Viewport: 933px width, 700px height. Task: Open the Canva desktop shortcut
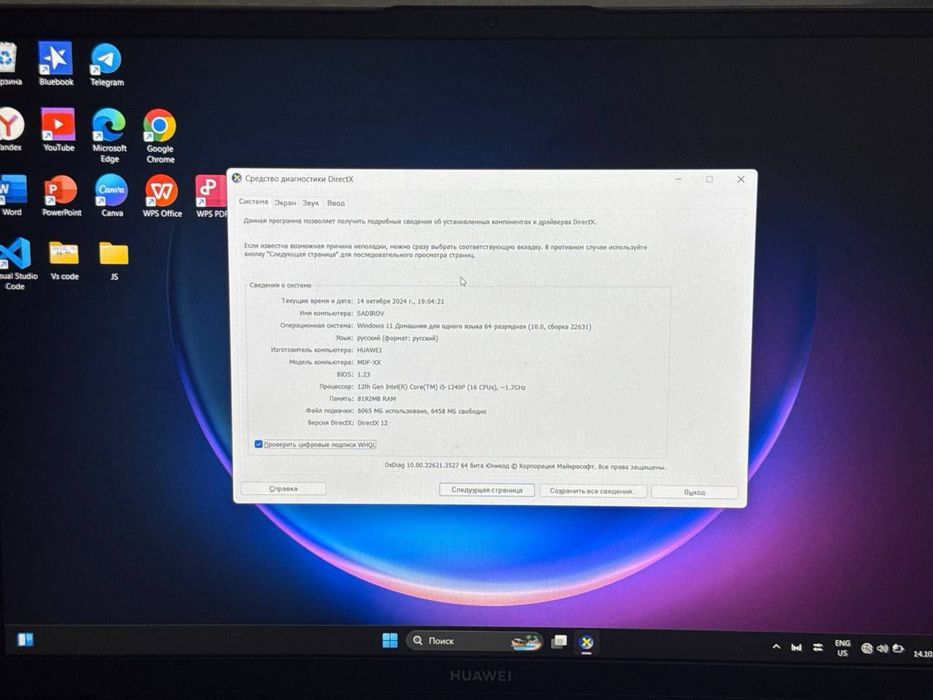tap(112, 196)
